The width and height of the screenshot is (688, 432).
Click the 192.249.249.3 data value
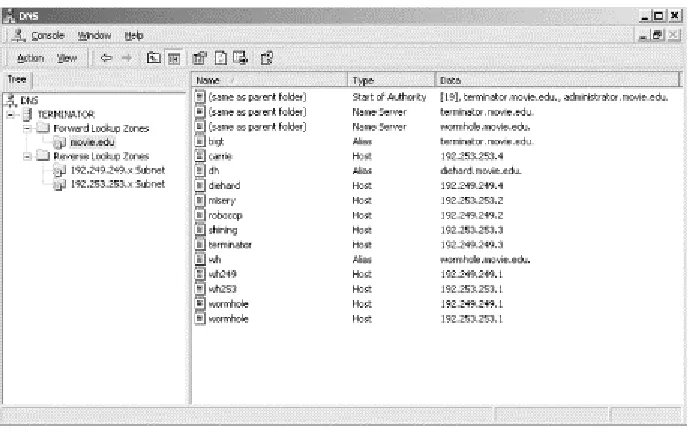pyautogui.click(x=472, y=245)
